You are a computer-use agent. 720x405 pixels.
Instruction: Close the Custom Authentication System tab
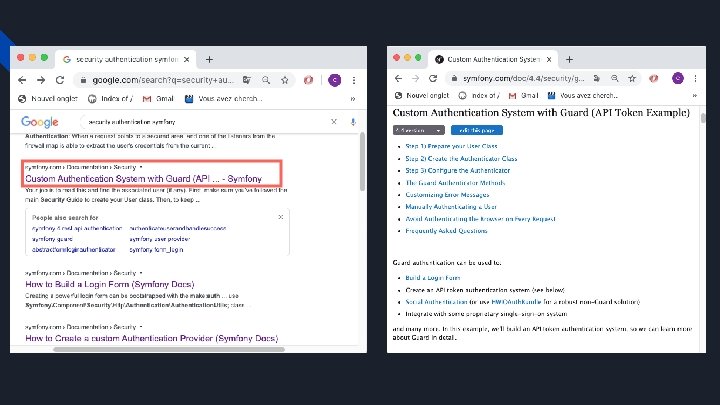coord(549,59)
